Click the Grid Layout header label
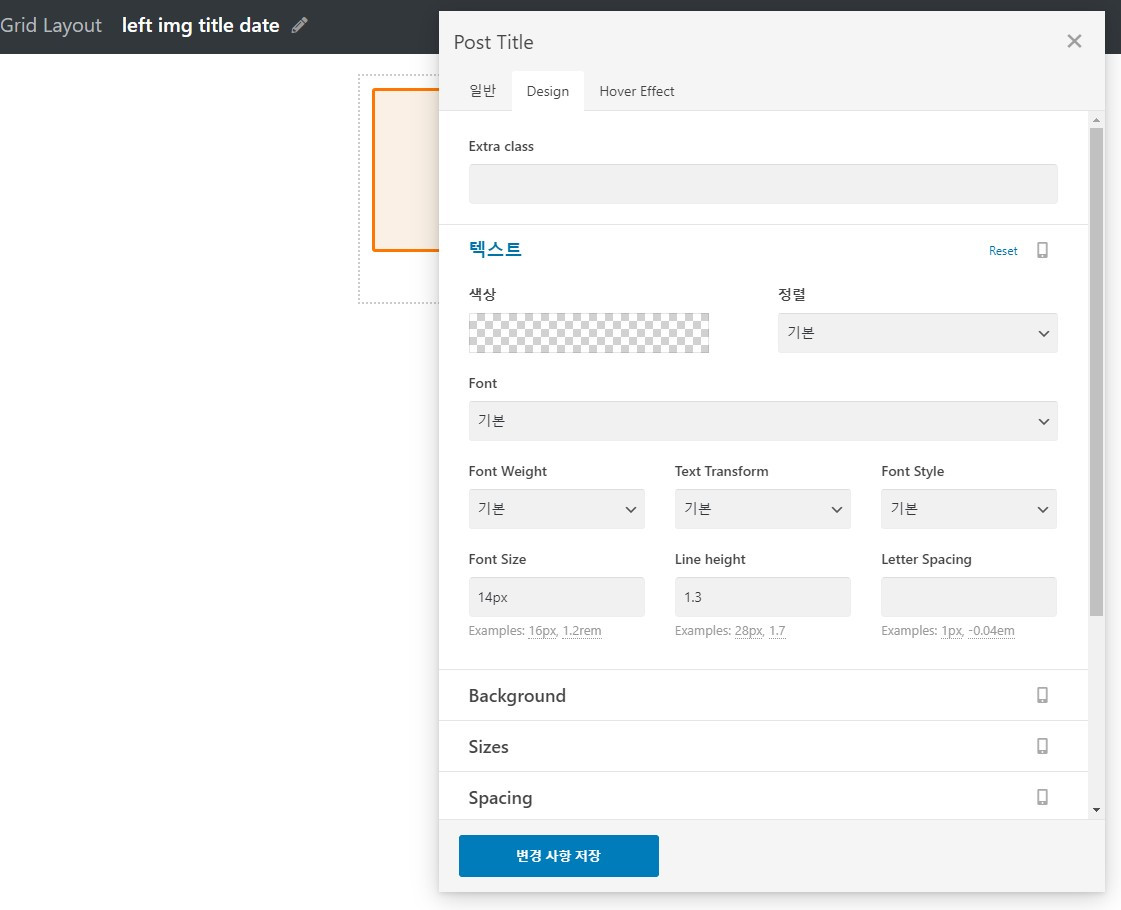 point(51,26)
